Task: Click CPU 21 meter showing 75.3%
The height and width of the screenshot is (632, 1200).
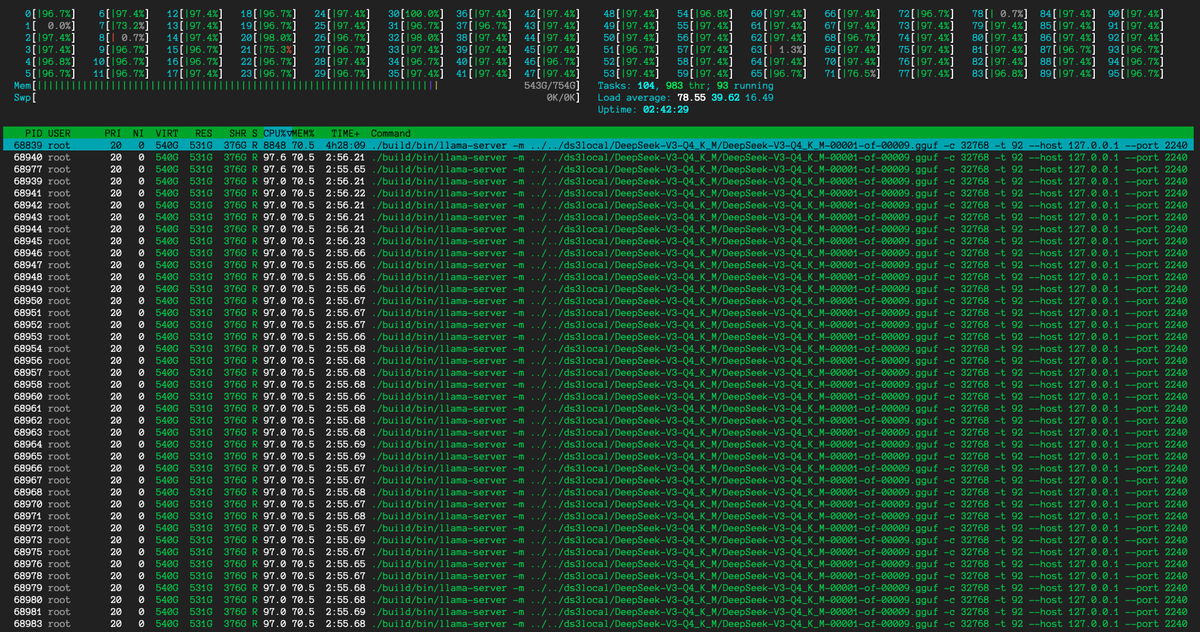Action: point(267,50)
